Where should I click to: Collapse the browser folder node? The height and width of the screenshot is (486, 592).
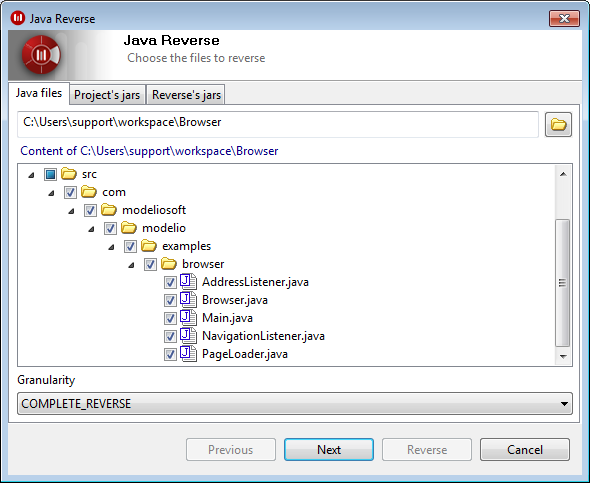pyautogui.click(x=131, y=265)
